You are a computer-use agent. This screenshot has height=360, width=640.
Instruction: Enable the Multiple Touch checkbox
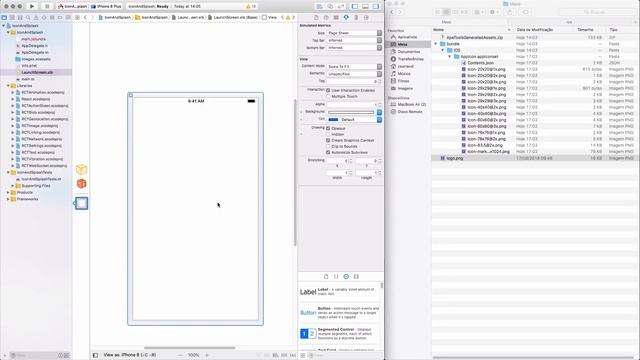coord(328,96)
